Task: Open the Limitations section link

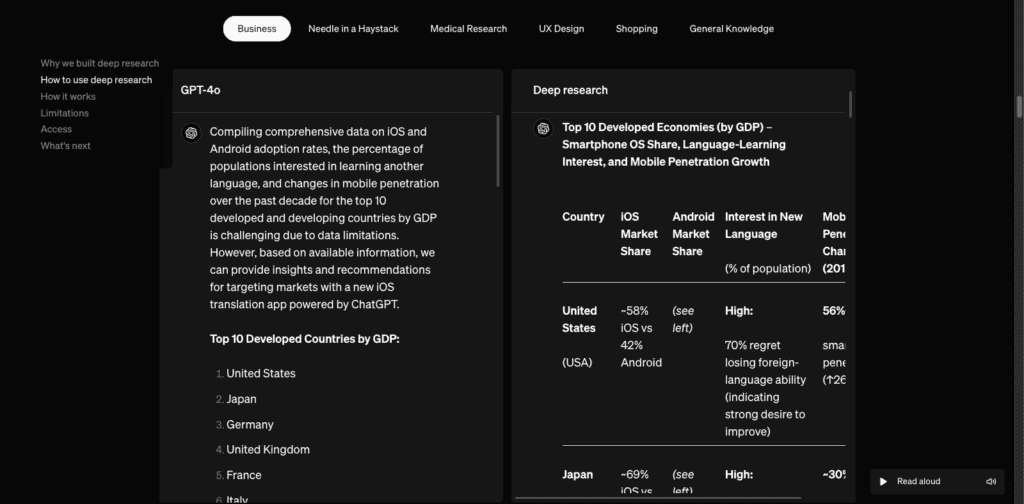Action: coord(64,113)
